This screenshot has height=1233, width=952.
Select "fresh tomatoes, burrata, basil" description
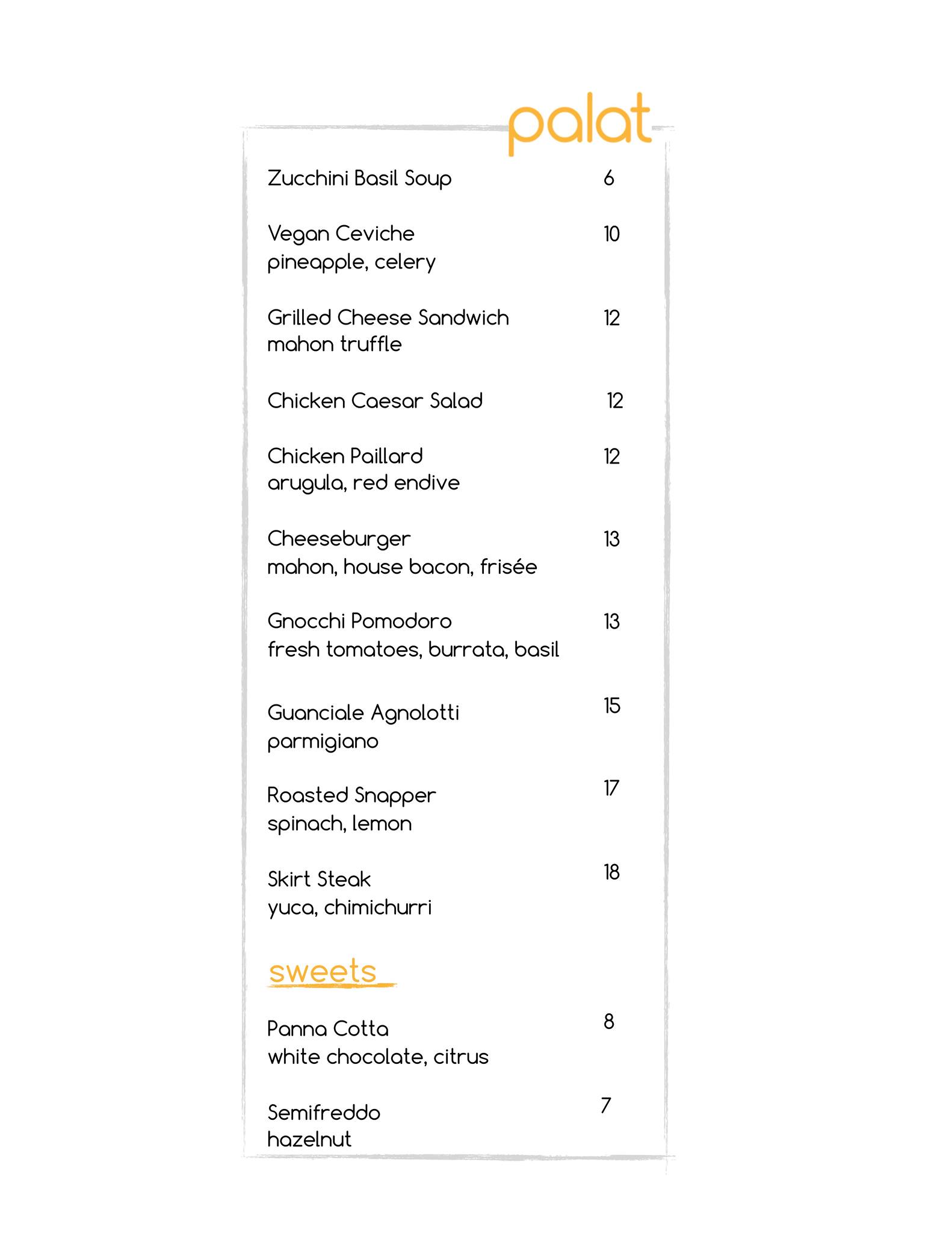click(x=413, y=650)
